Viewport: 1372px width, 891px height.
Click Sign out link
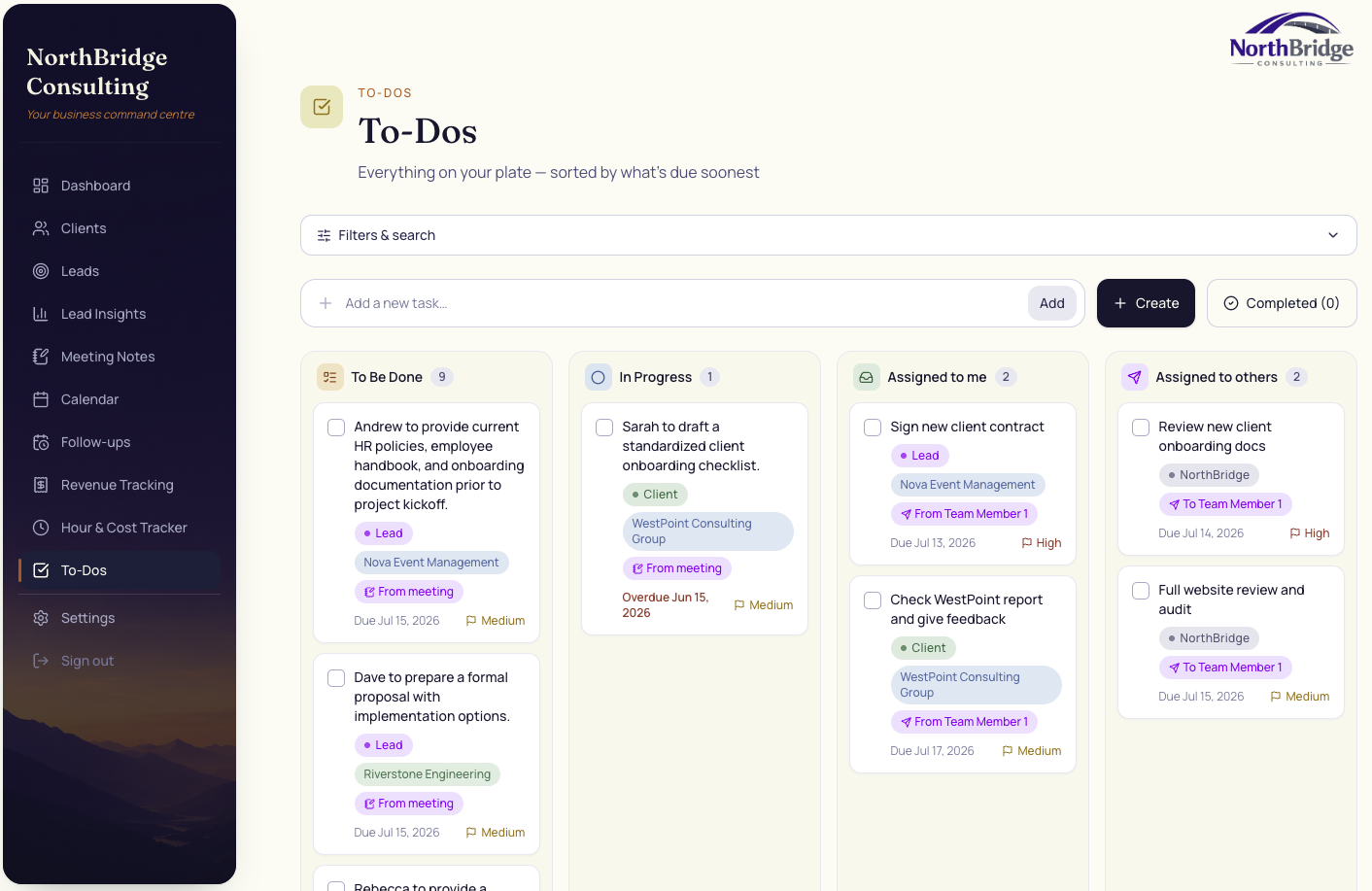[x=120, y=661]
